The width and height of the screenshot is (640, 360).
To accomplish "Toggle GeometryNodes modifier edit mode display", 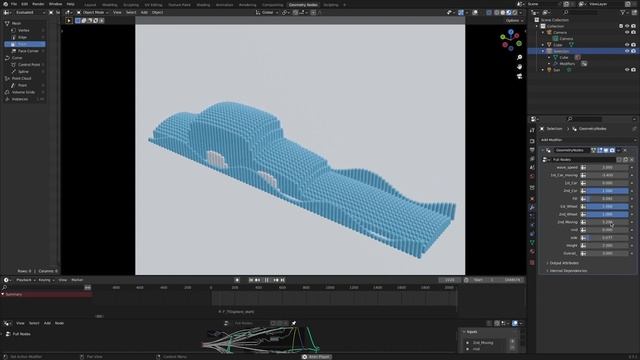I will pos(600,150).
